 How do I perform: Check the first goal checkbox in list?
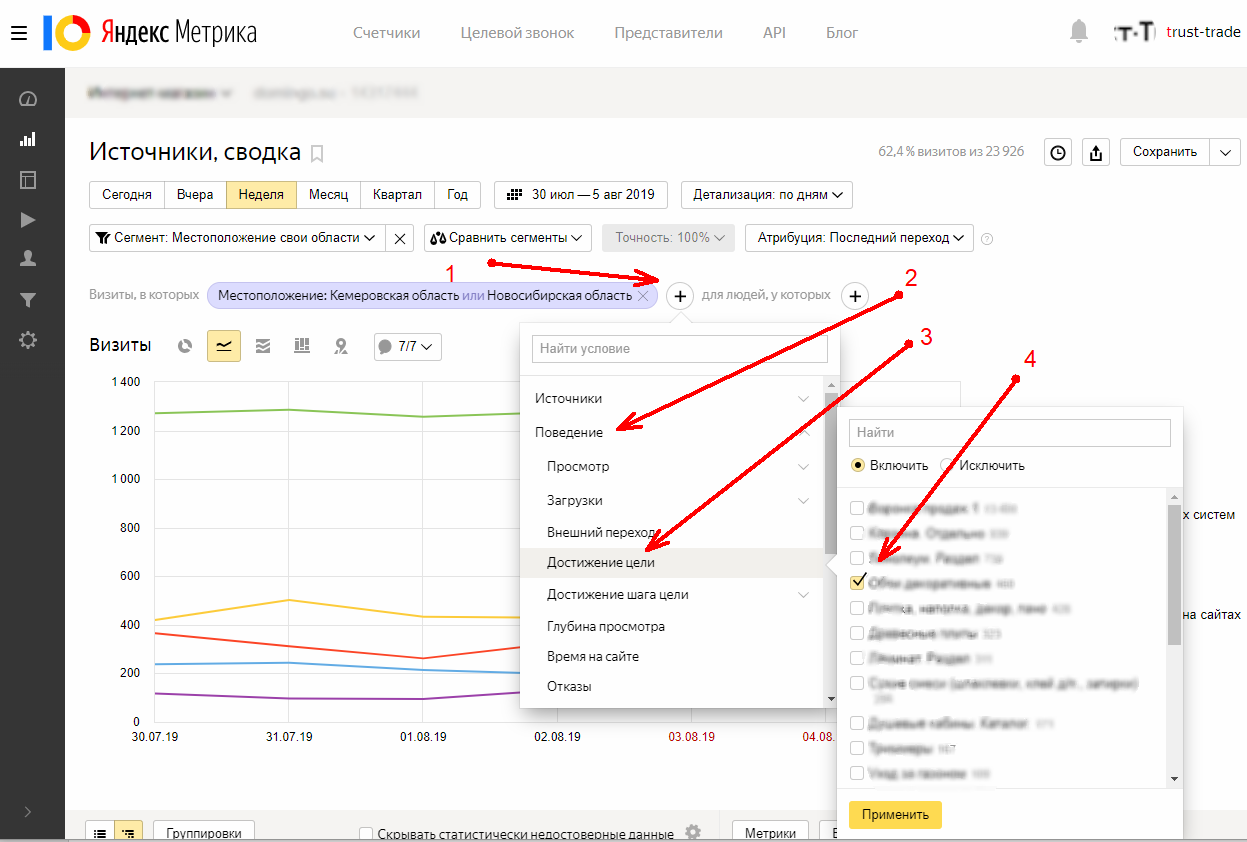coord(856,507)
